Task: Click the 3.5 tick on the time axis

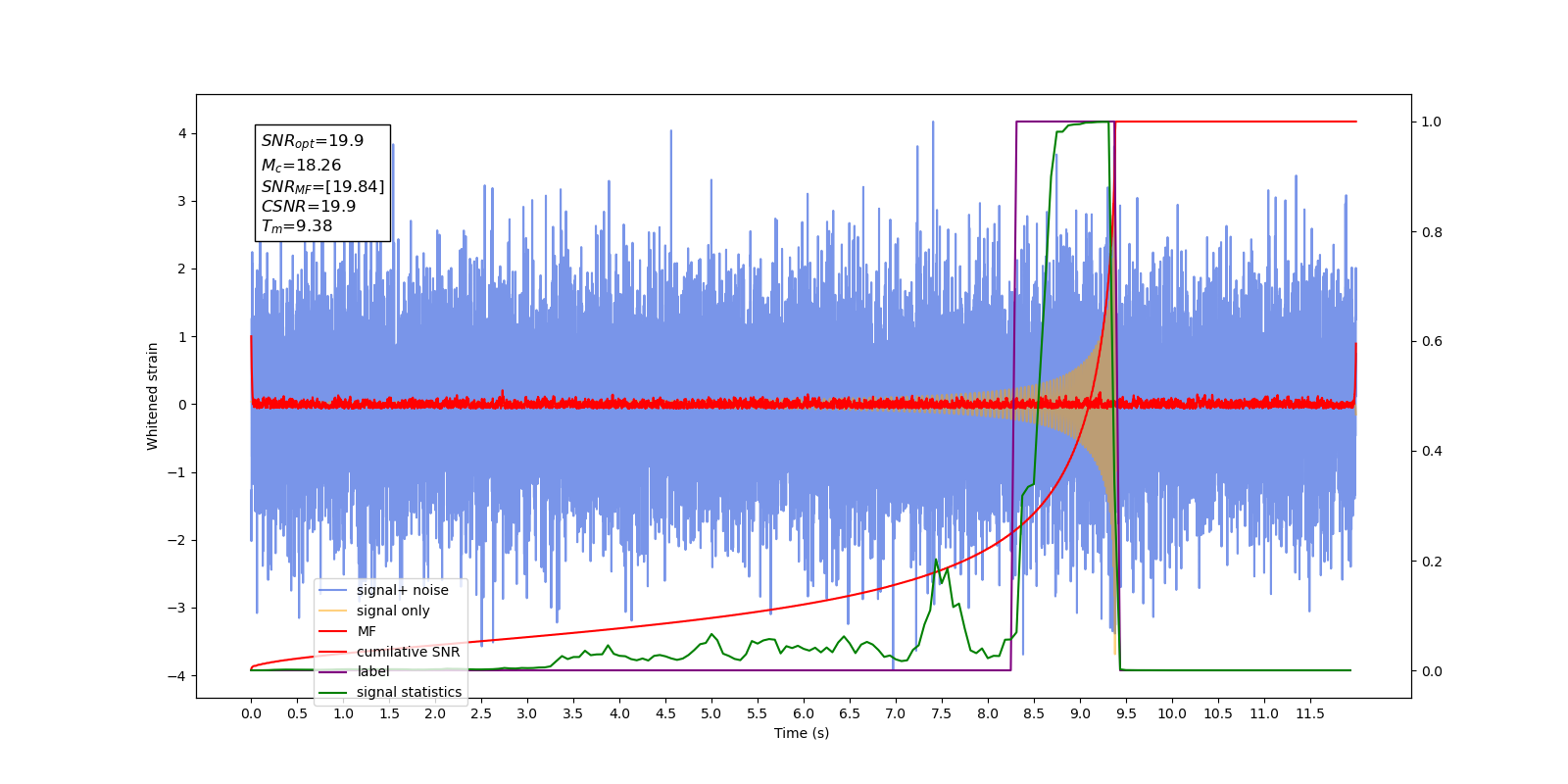Action: (x=573, y=713)
